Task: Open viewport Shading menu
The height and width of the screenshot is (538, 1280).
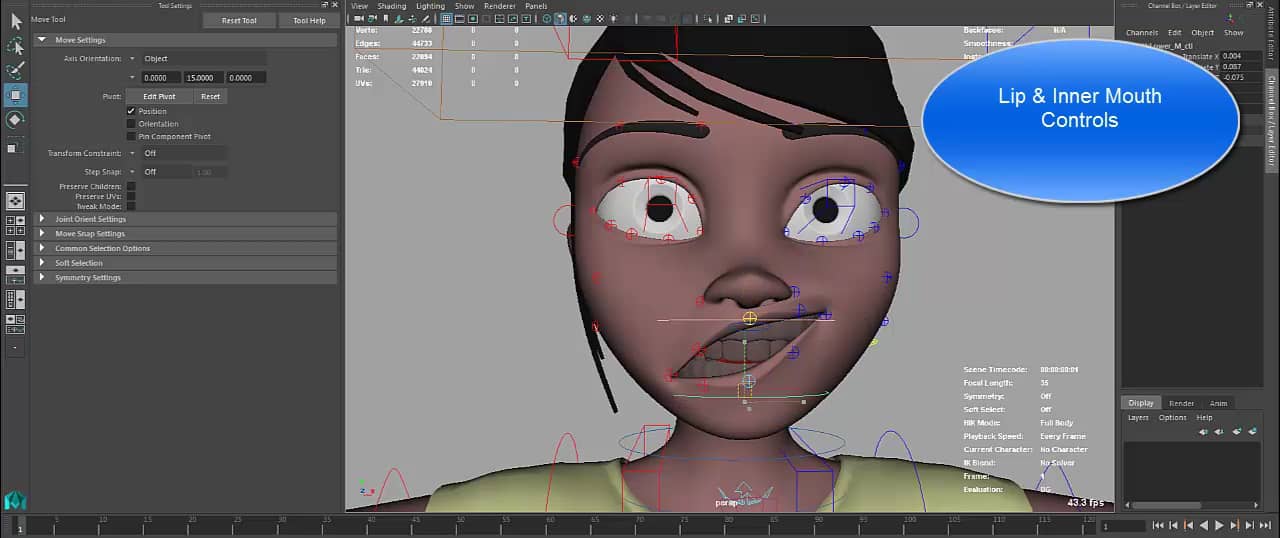Action: pos(392,6)
